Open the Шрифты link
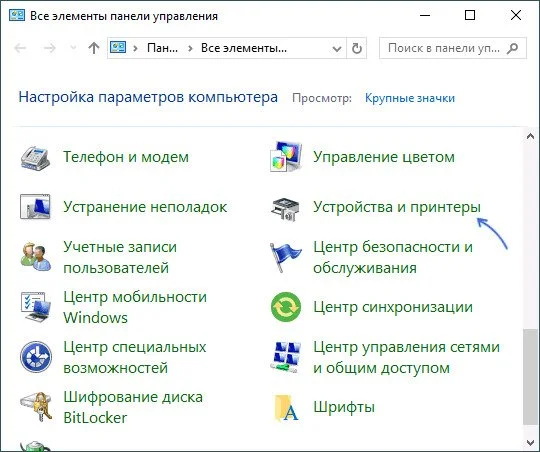540x452 pixels. (344, 407)
